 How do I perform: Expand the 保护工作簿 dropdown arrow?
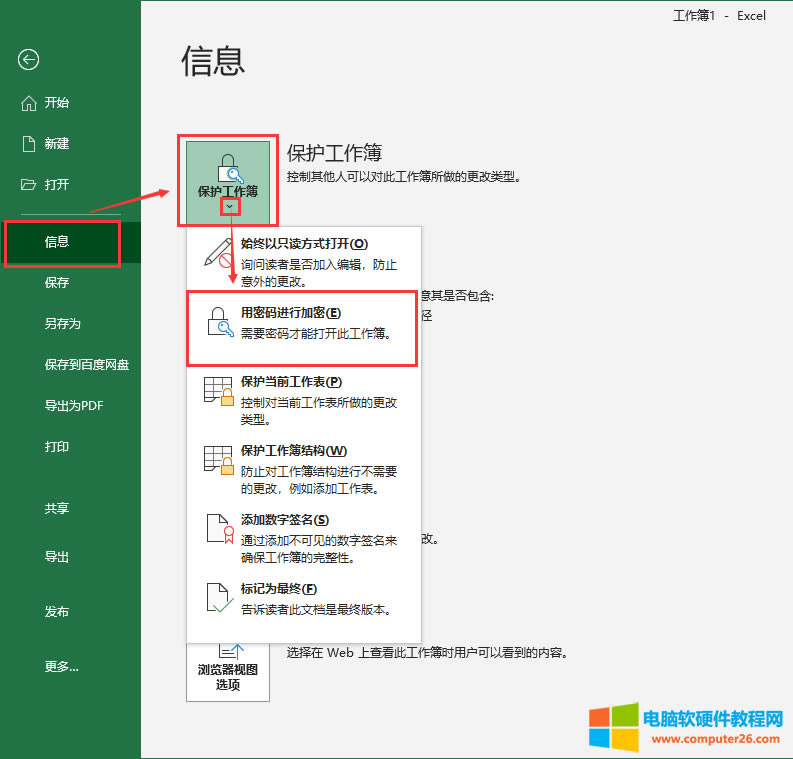[230, 207]
